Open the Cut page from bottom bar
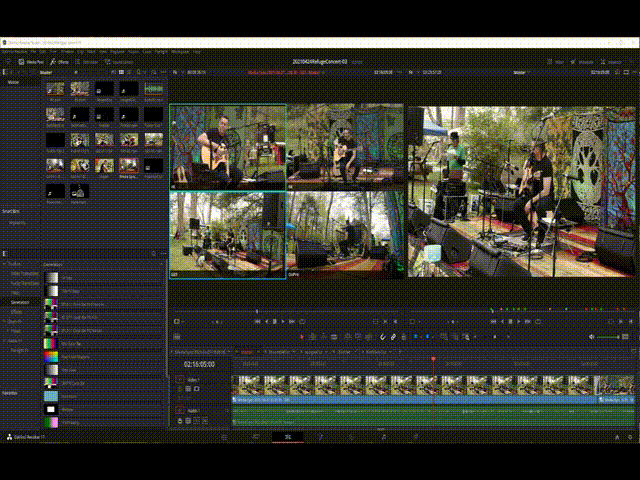This screenshot has width=640, height=480. pos(255,438)
